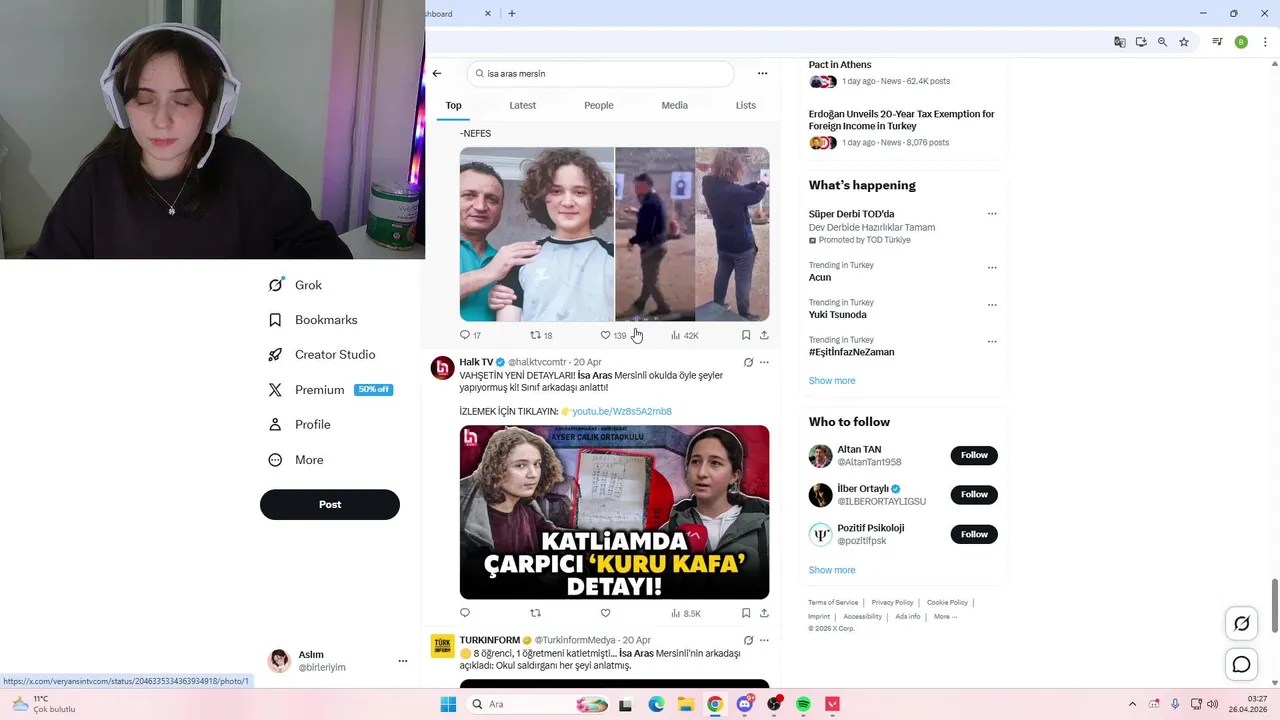This screenshot has height=720, width=1280.
Task: Repost the Halk TV post
Action: pos(535,613)
